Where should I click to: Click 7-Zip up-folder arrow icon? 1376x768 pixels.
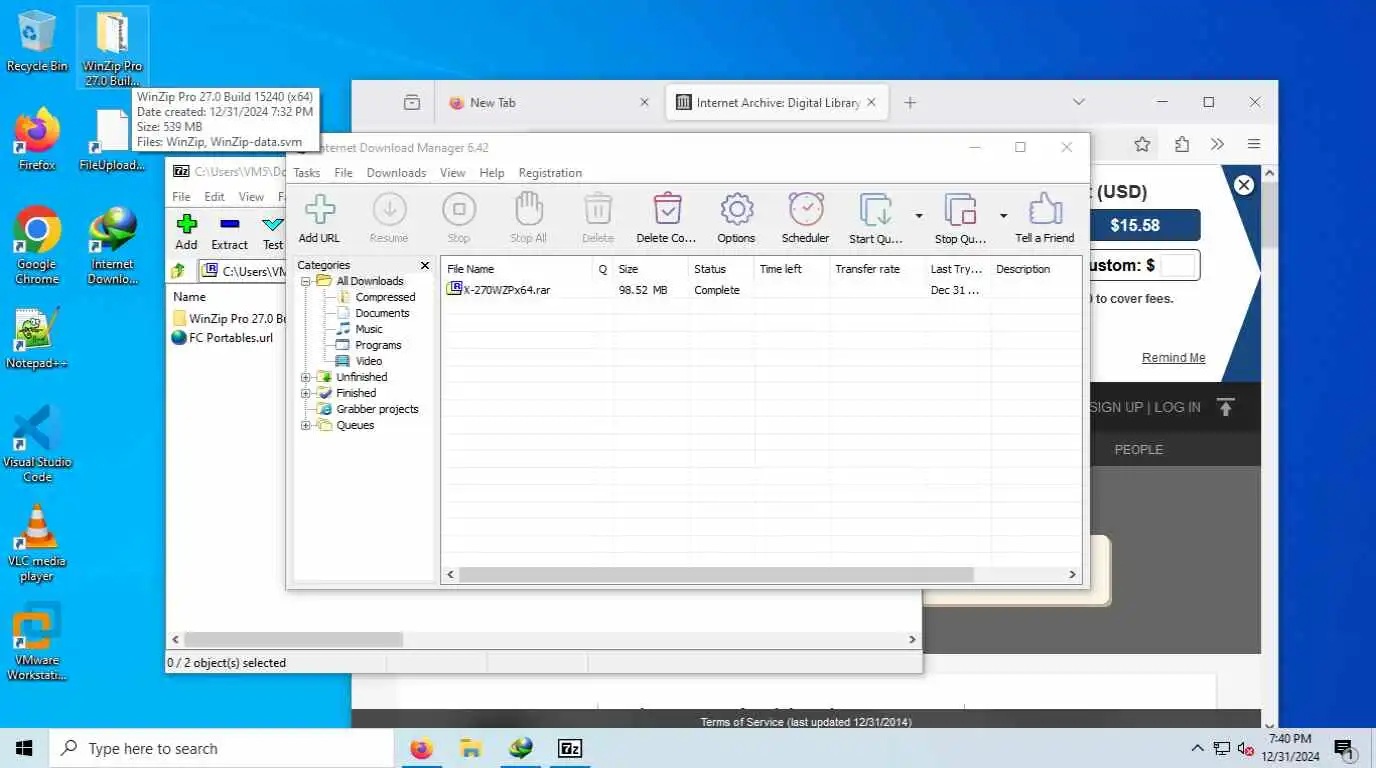[178, 271]
